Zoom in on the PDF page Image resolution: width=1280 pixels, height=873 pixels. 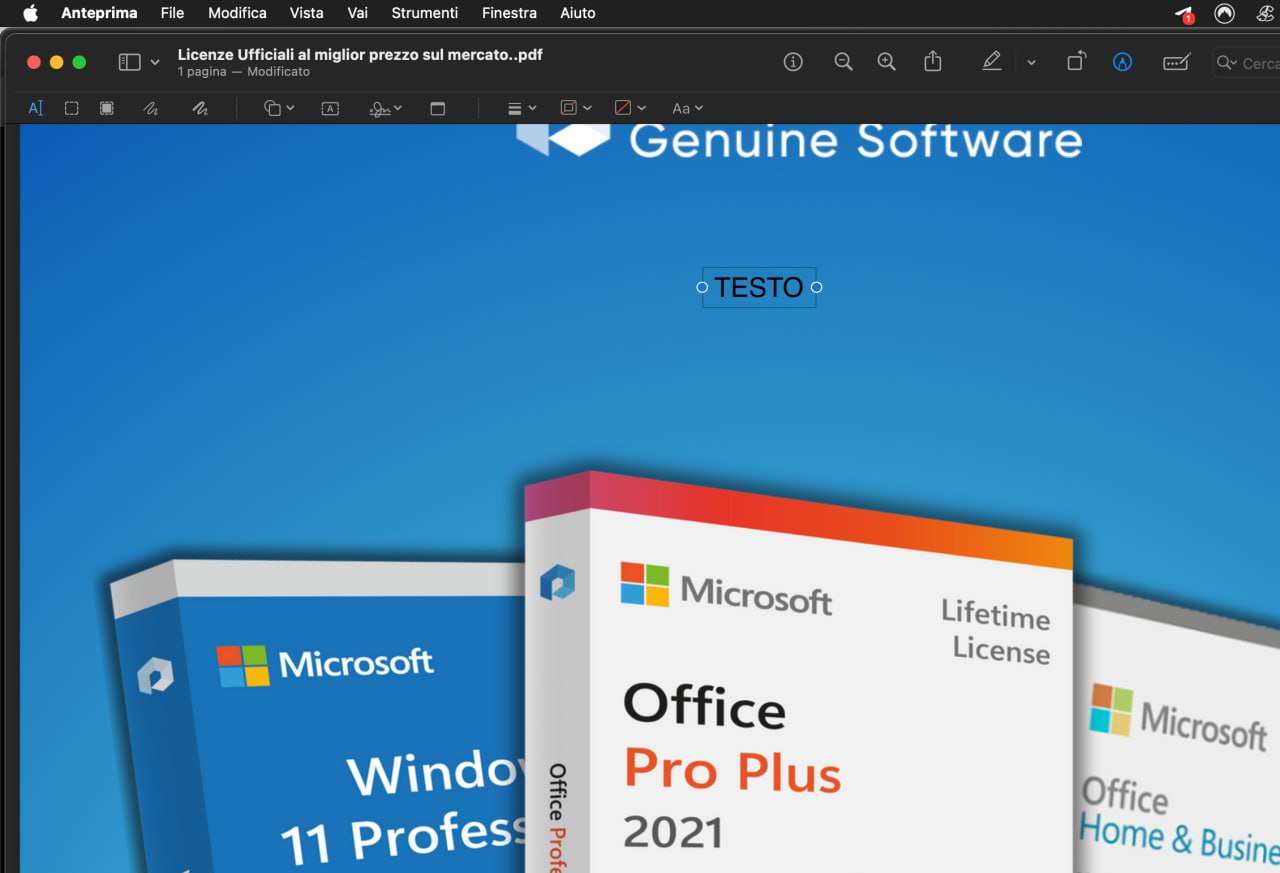click(x=886, y=62)
